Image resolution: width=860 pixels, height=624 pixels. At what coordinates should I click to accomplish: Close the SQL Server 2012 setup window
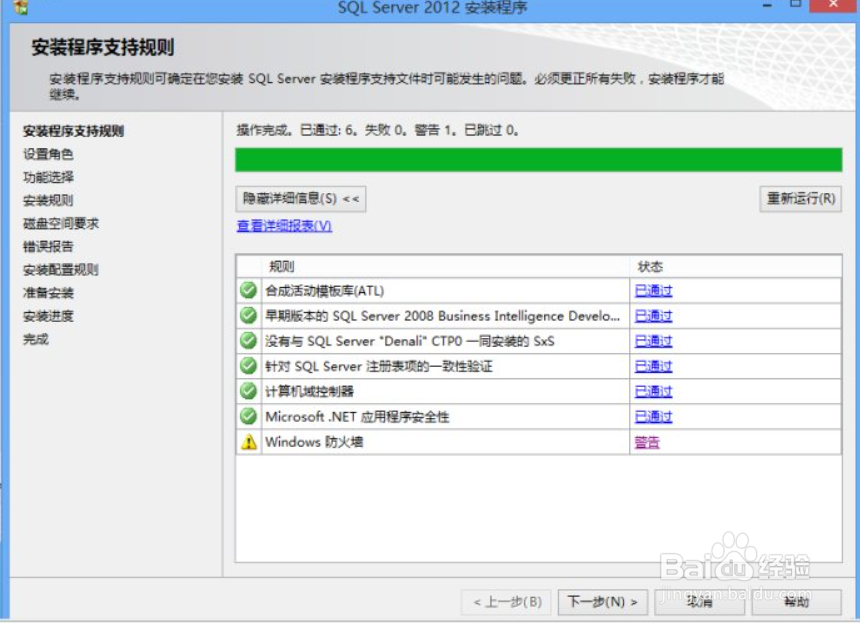pos(833,4)
